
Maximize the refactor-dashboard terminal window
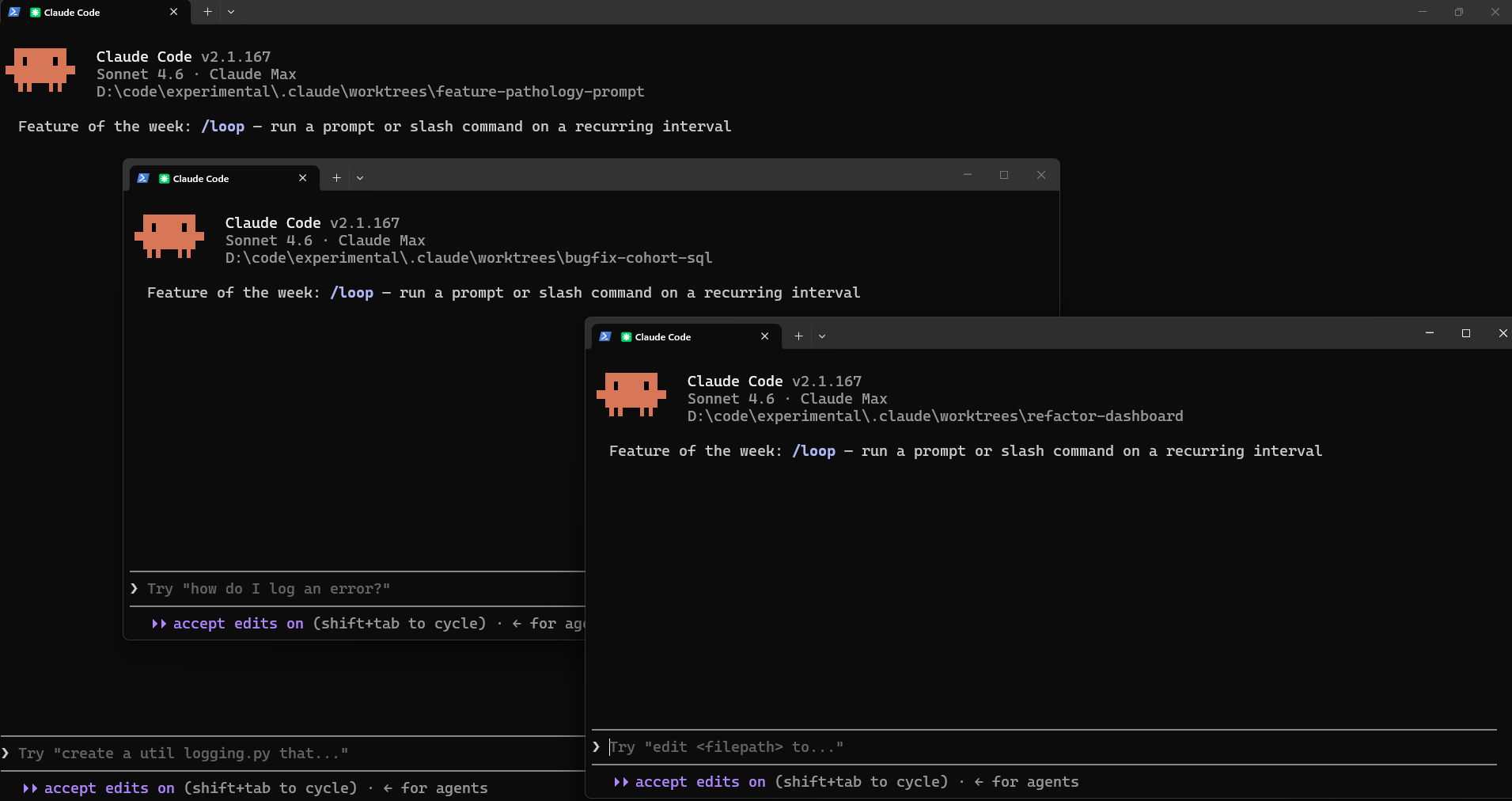coord(1466,333)
